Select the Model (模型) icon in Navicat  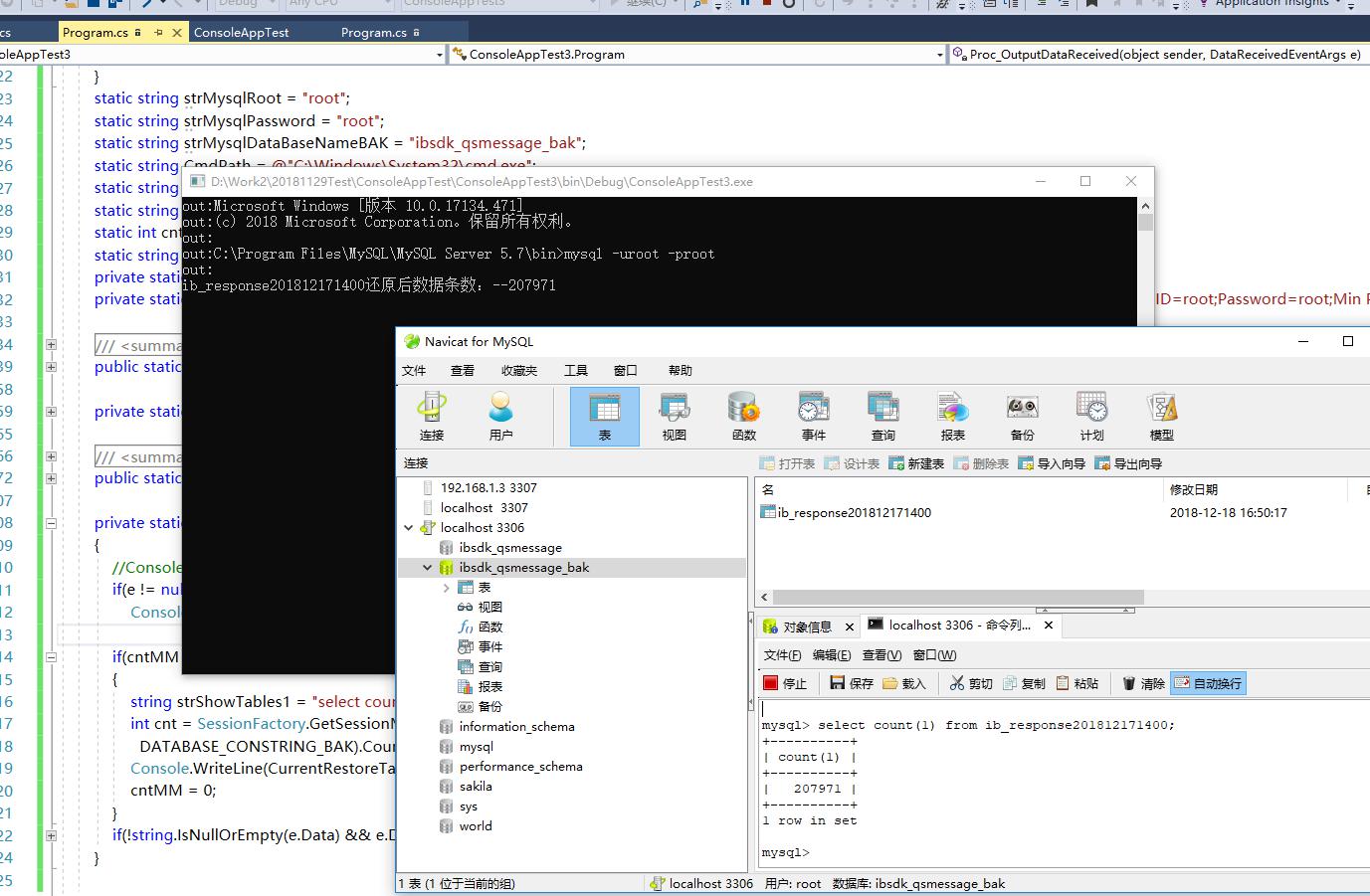point(1160,416)
